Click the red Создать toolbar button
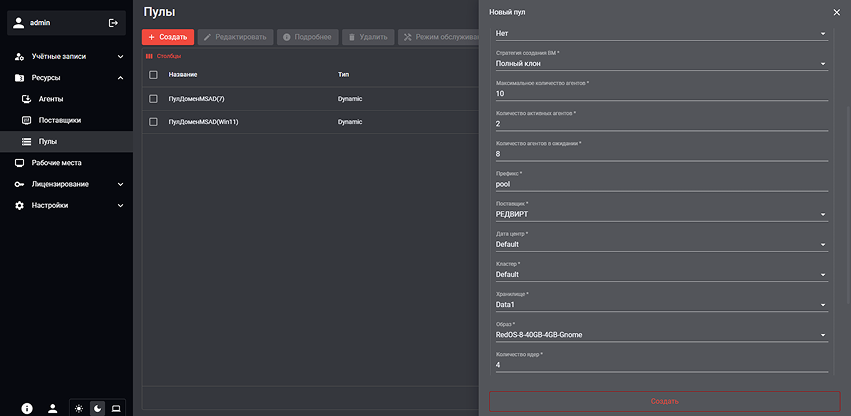 pyautogui.click(x=167, y=37)
